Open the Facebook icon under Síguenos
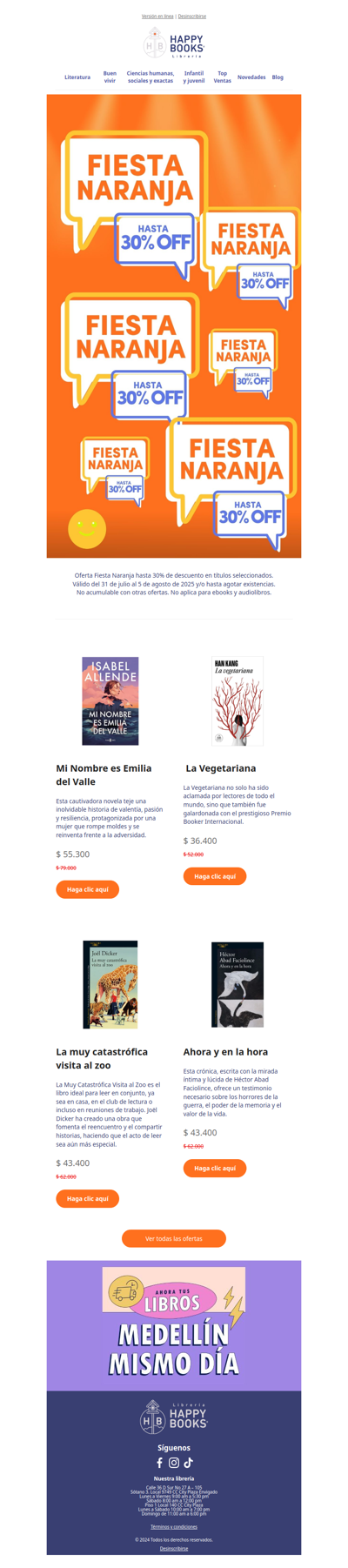 (x=159, y=1463)
